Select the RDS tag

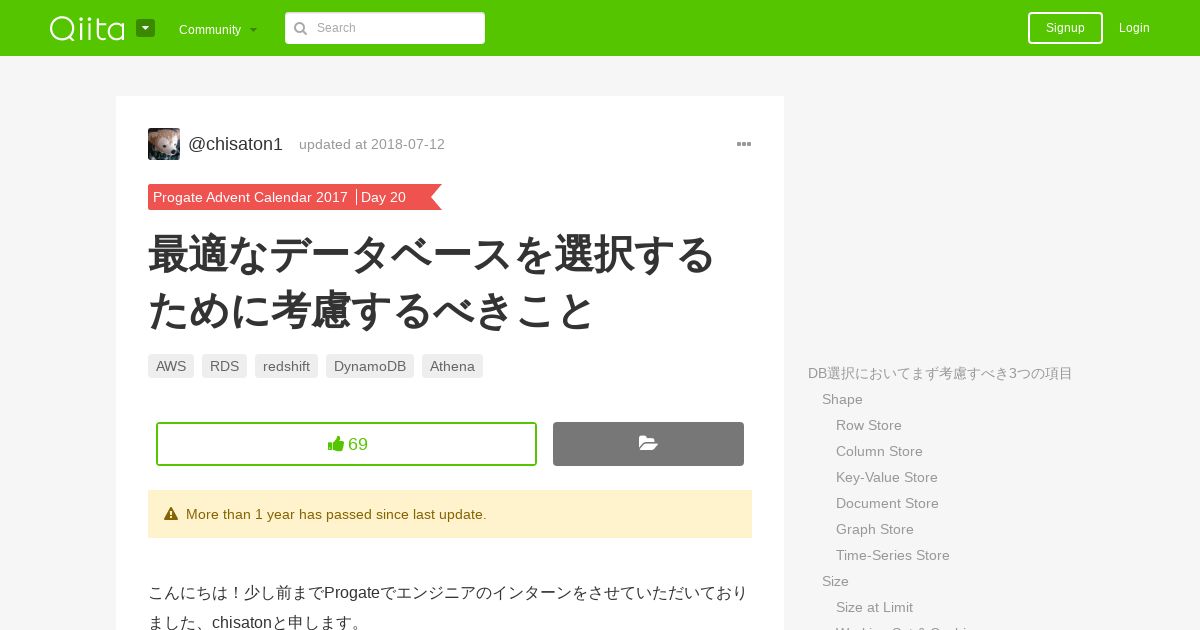(224, 366)
